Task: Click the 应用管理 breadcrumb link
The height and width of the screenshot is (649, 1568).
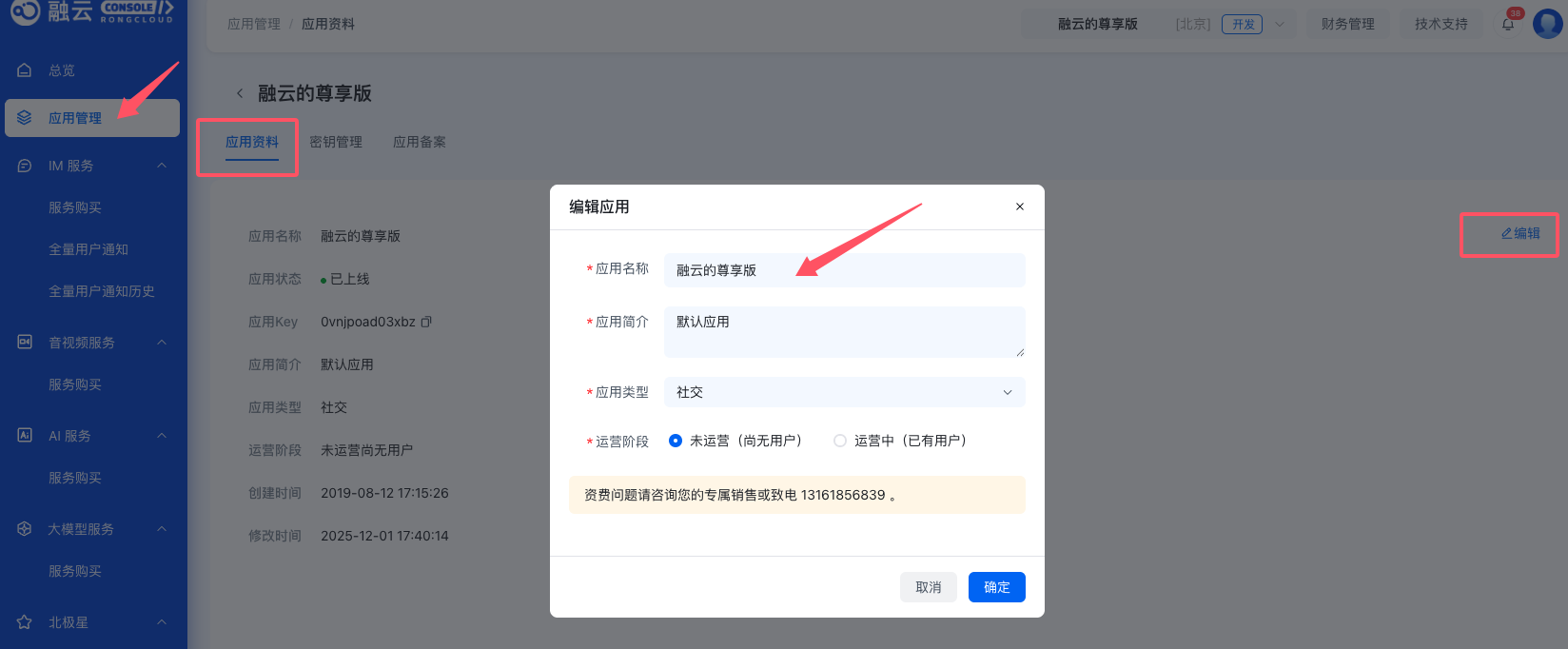Action: tap(254, 24)
